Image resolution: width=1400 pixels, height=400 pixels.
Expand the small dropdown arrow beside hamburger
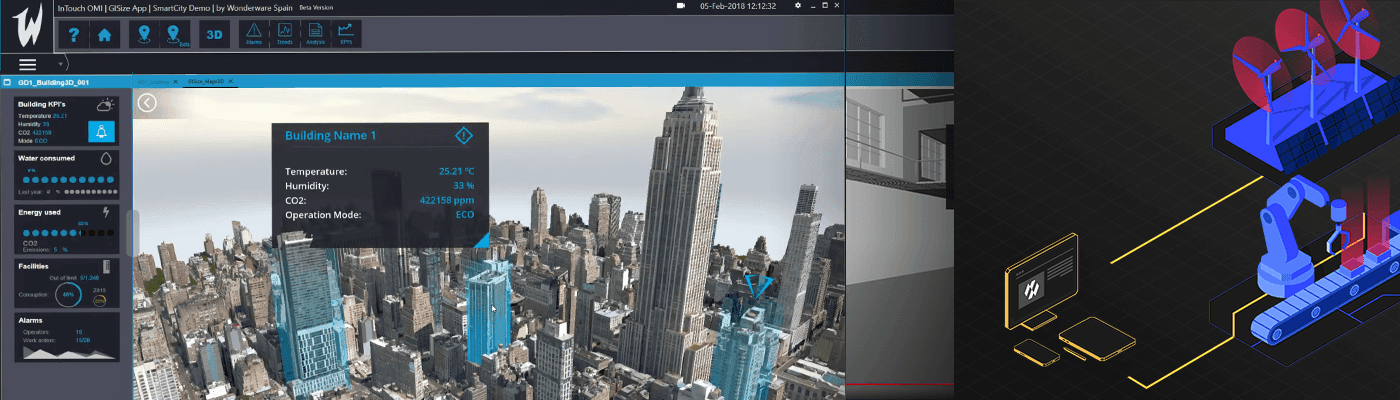pyautogui.click(x=60, y=65)
